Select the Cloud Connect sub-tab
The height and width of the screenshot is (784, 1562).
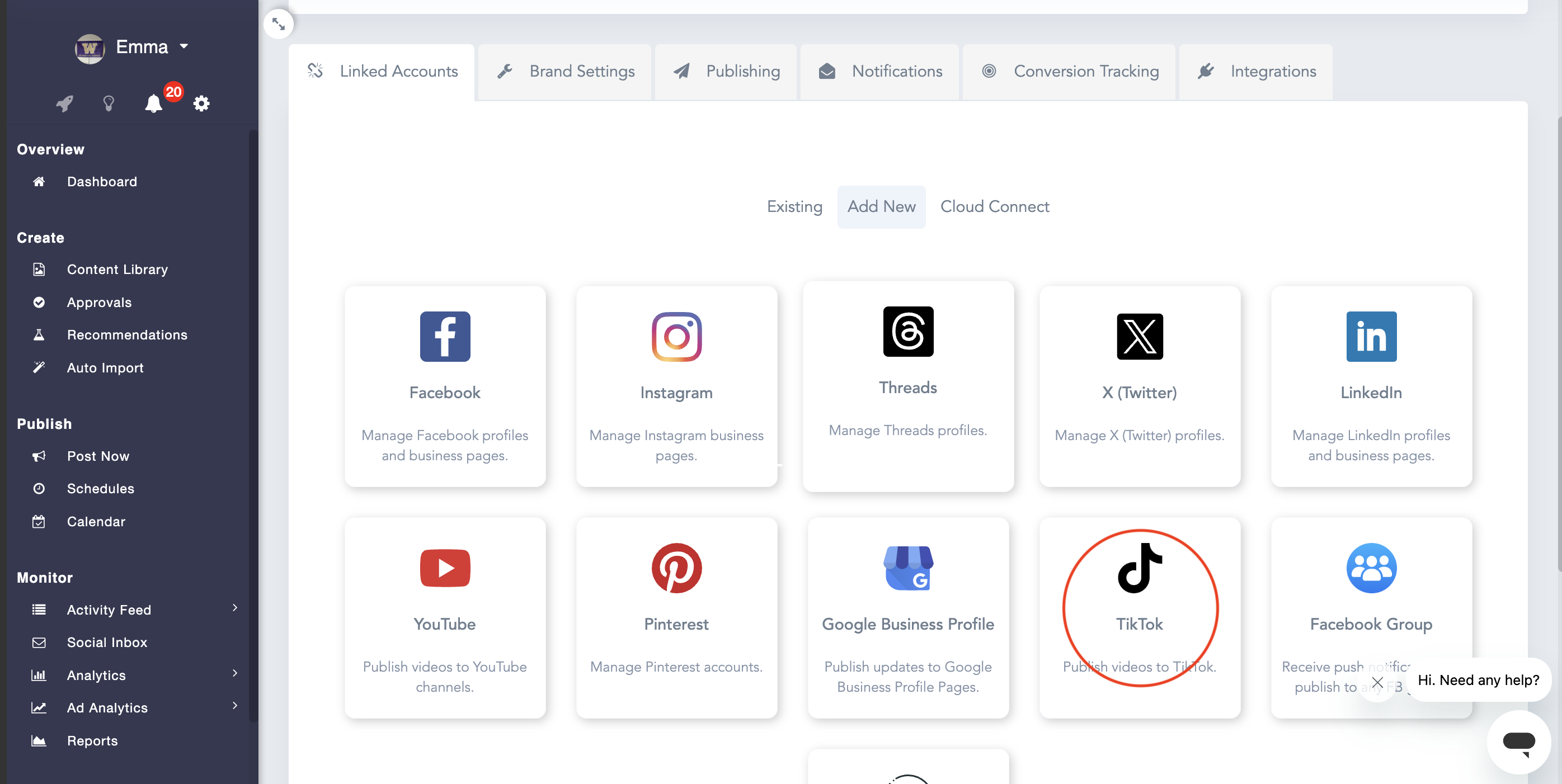tap(995, 207)
